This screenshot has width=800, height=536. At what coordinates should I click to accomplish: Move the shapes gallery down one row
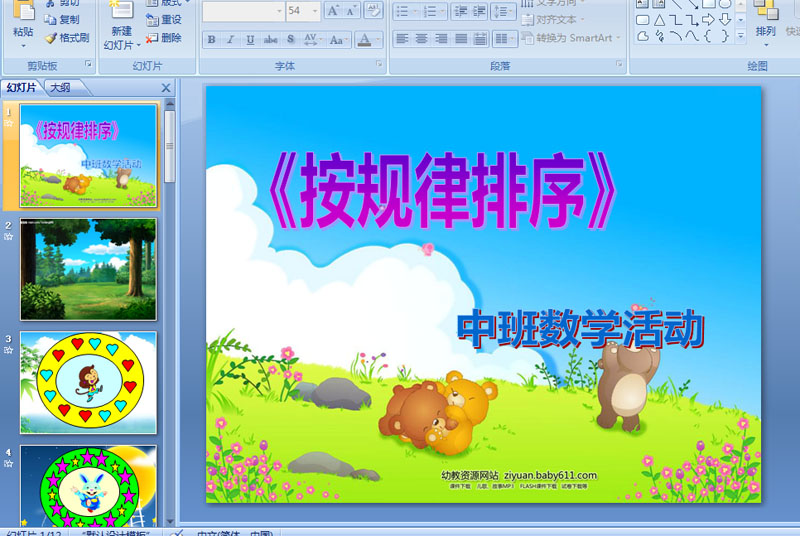pos(741,20)
